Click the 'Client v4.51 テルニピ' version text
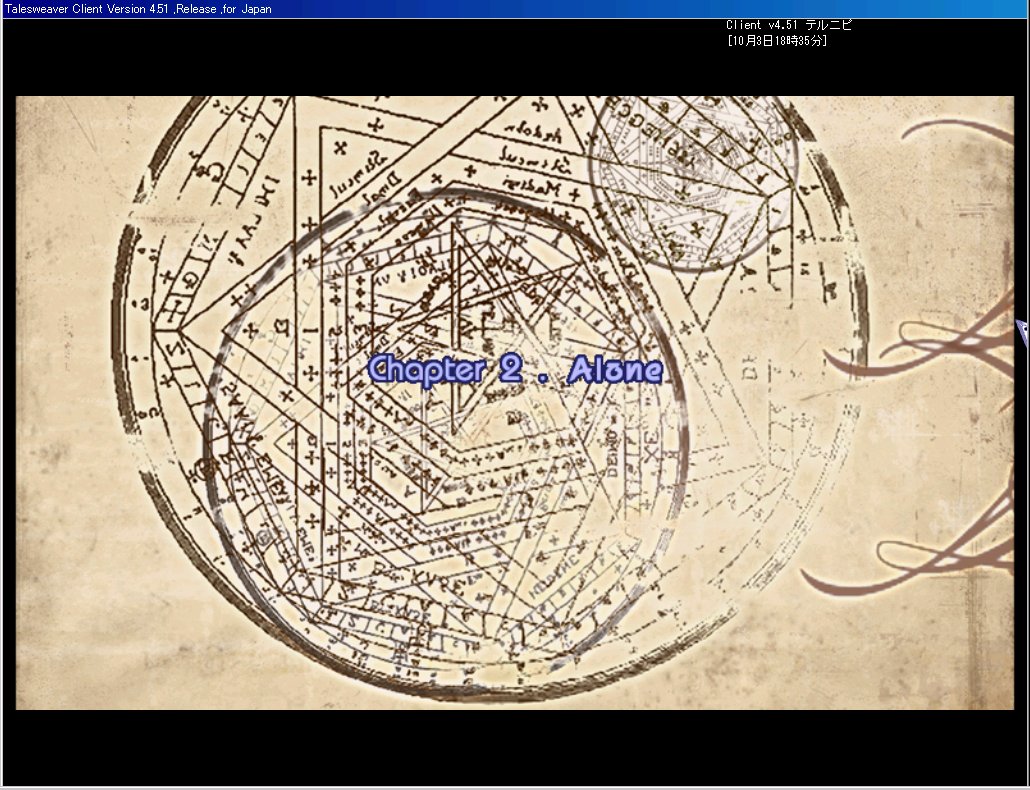This screenshot has width=1030, height=790. pos(789,25)
